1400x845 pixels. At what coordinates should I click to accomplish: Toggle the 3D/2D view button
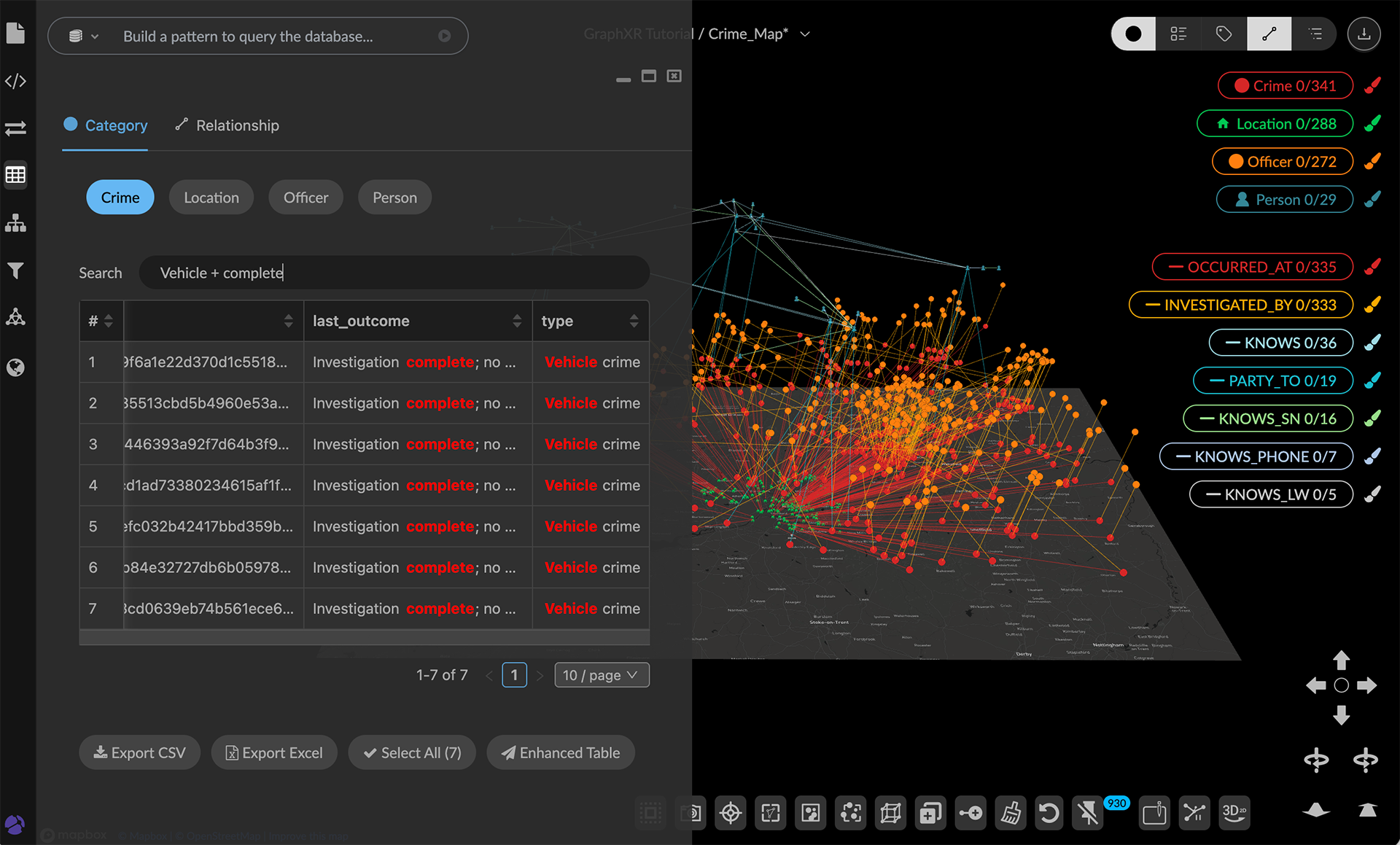[x=1234, y=812]
